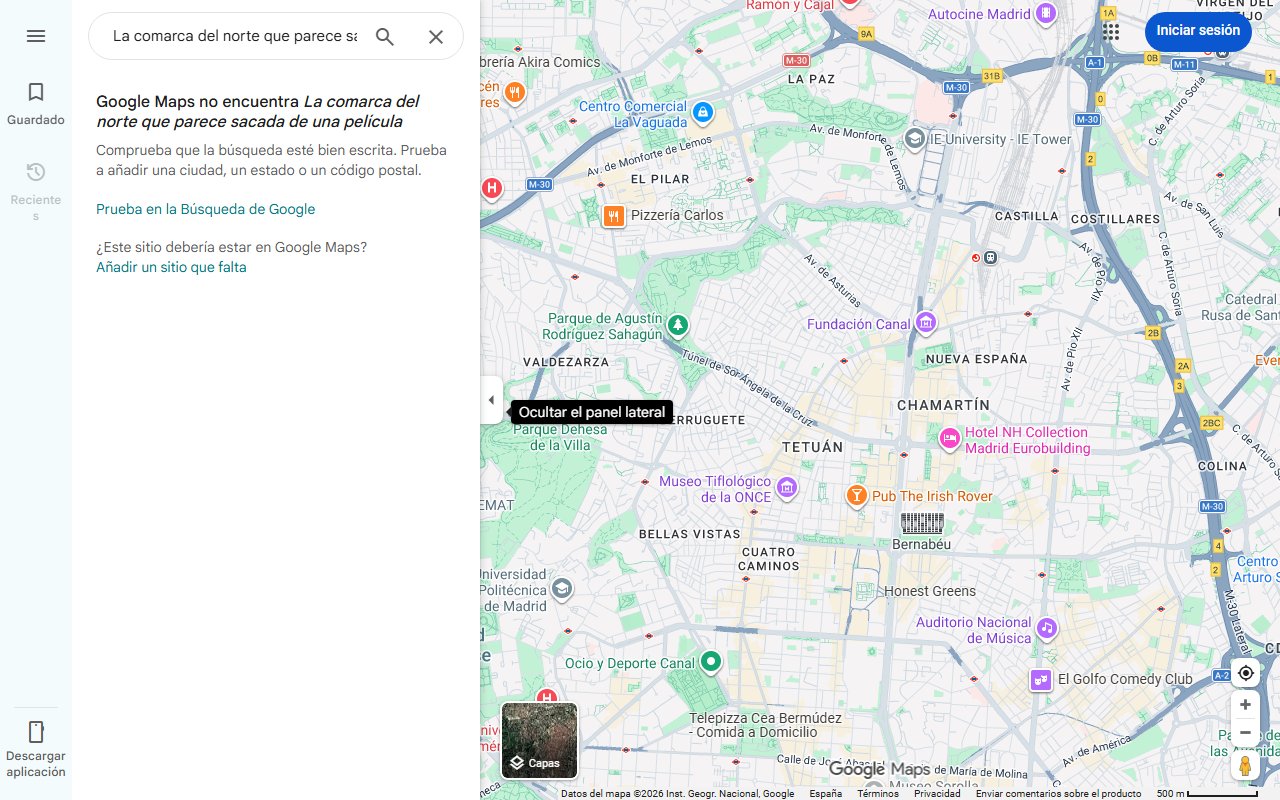Open the Guardado saved places

point(36,104)
